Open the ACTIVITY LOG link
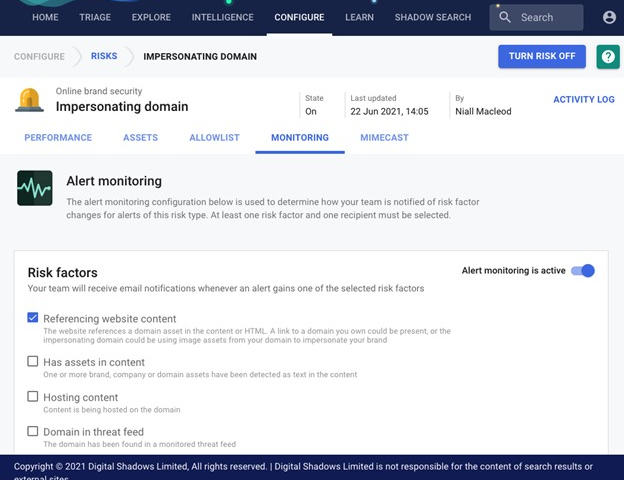This screenshot has height=480, width=624. pos(584,100)
